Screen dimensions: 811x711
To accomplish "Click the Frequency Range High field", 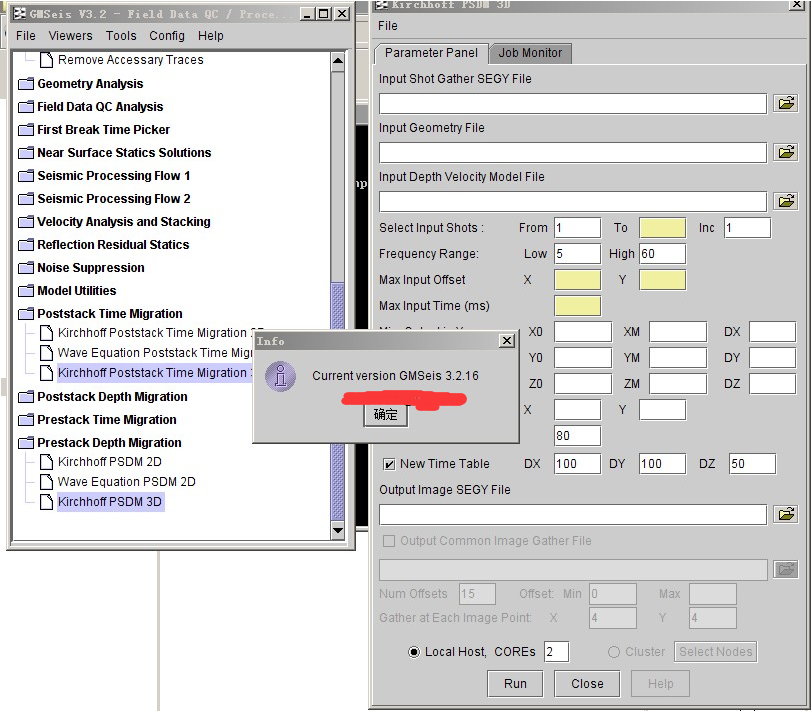I will 663,254.
